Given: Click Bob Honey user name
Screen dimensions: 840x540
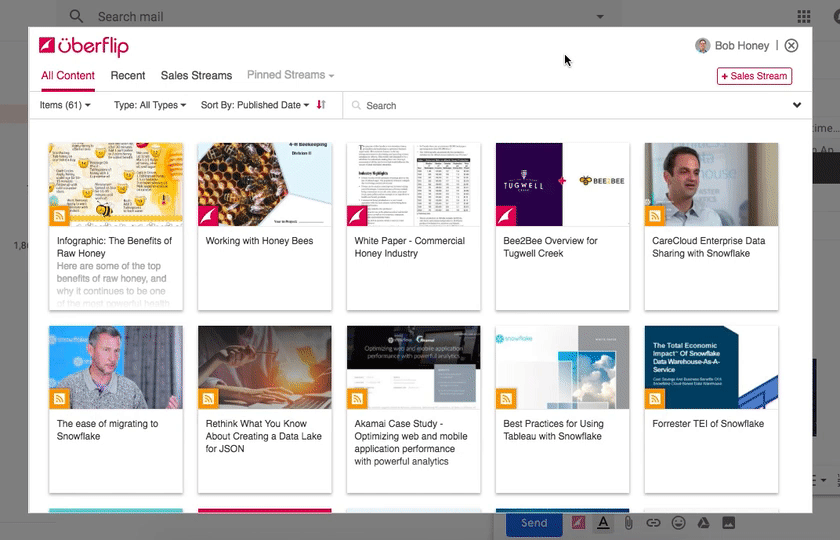Looking at the screenshot, I should pyautogui.click(x=742, y=46).
